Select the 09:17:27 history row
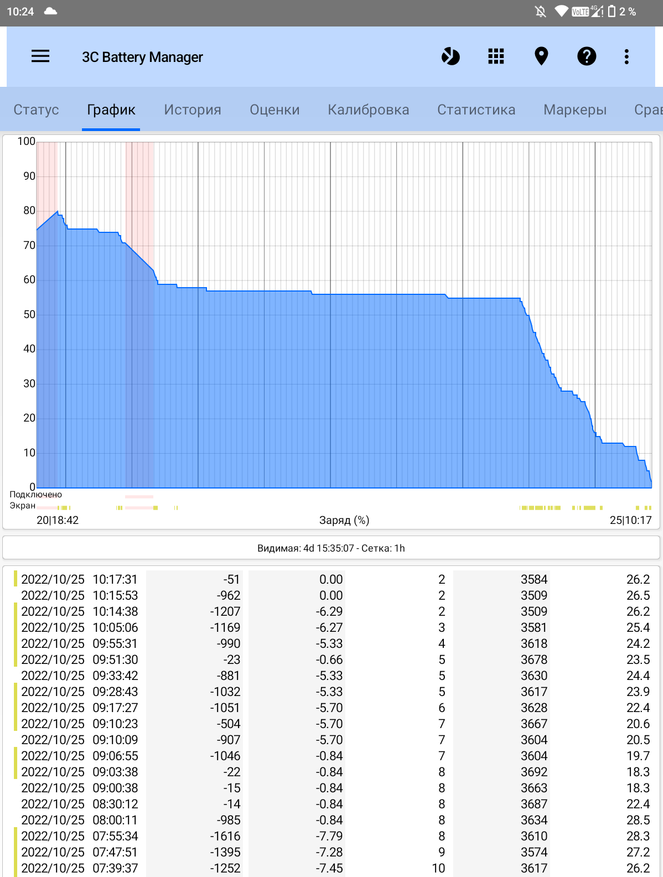The width and height of the screenshot is (663, 877). click(x=332, y=708)
